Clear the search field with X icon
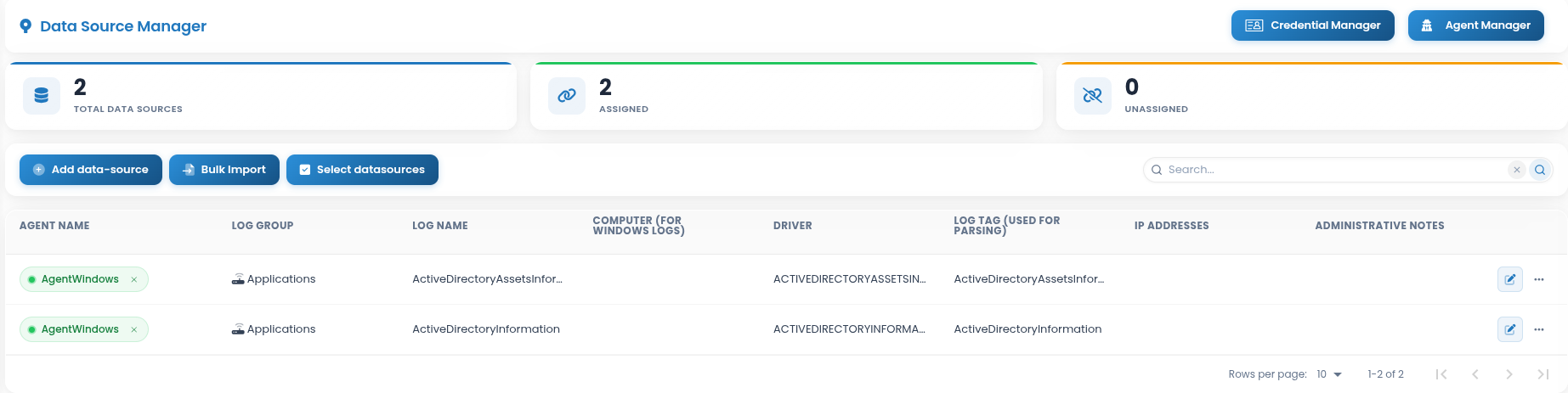 (x=1516, y=170)
